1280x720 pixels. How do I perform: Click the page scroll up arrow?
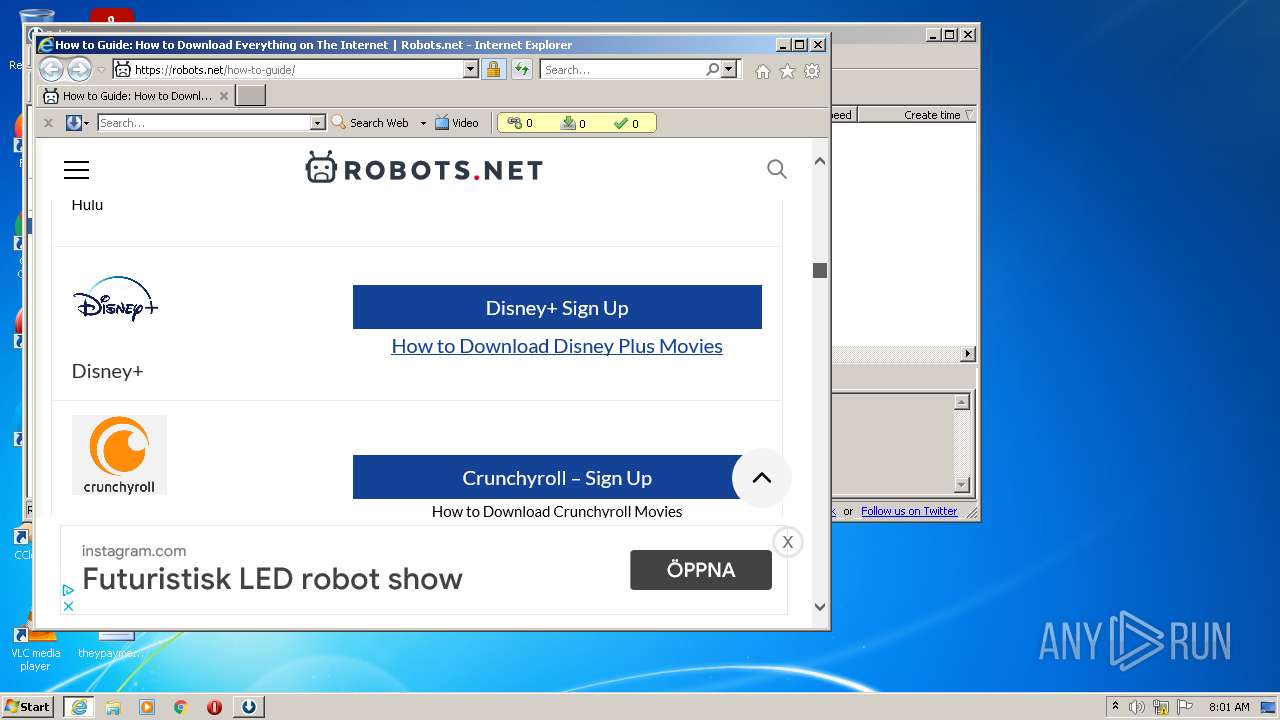(820, 161)
